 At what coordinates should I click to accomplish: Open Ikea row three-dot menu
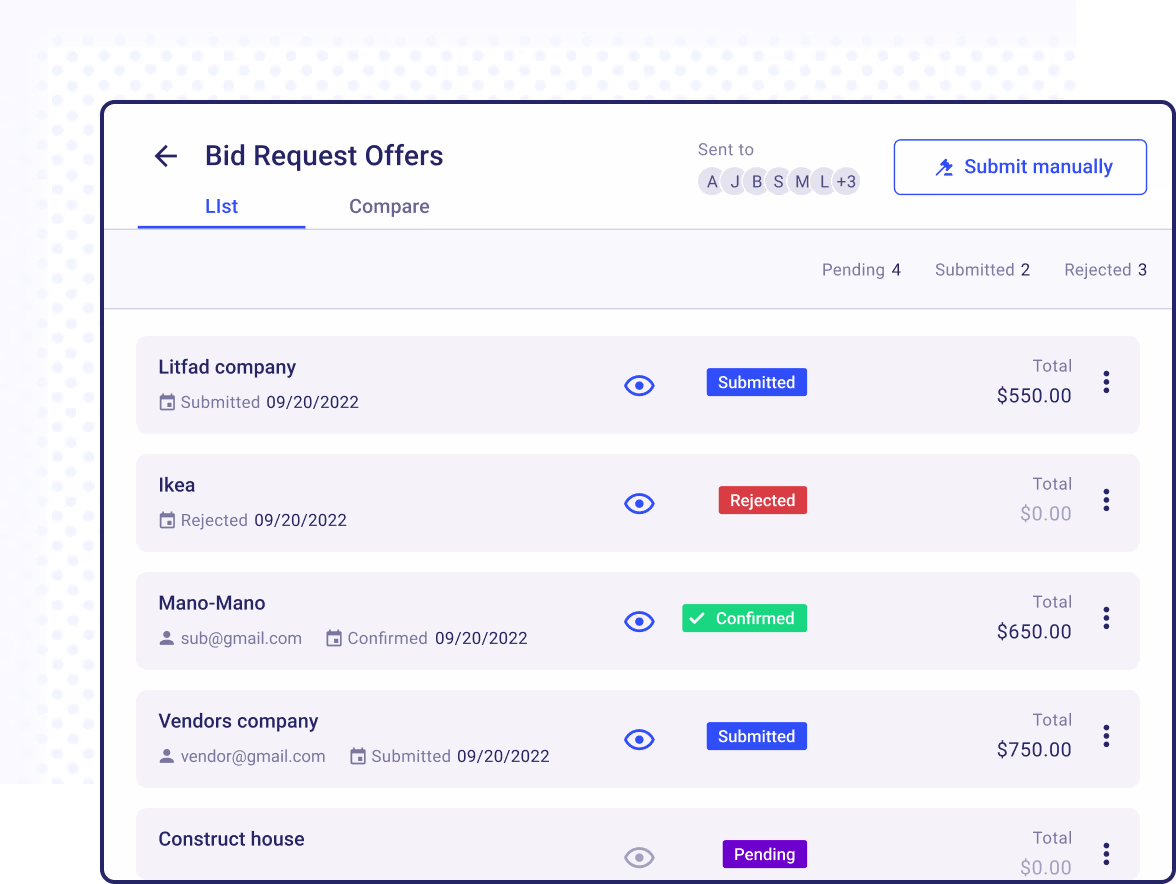pyautogui.click(x=1106, y=500)
